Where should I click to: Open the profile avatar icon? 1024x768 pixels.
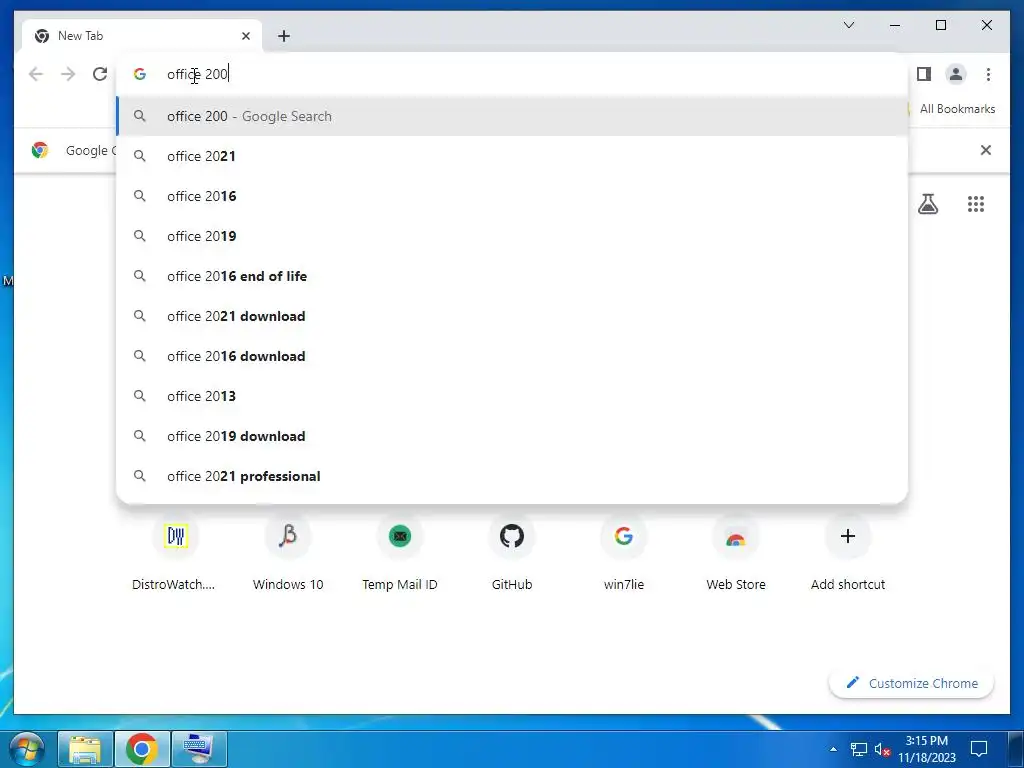coord(955,74)
